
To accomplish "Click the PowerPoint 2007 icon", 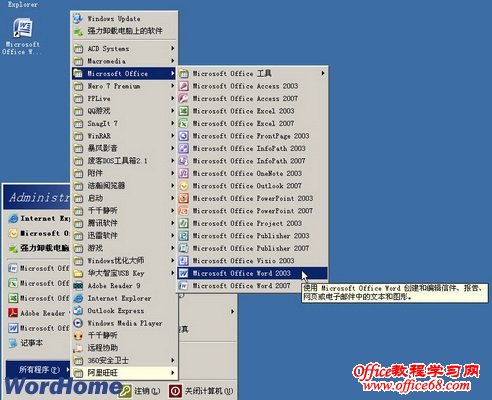I will pyautogui.click(x=184, y=211).
